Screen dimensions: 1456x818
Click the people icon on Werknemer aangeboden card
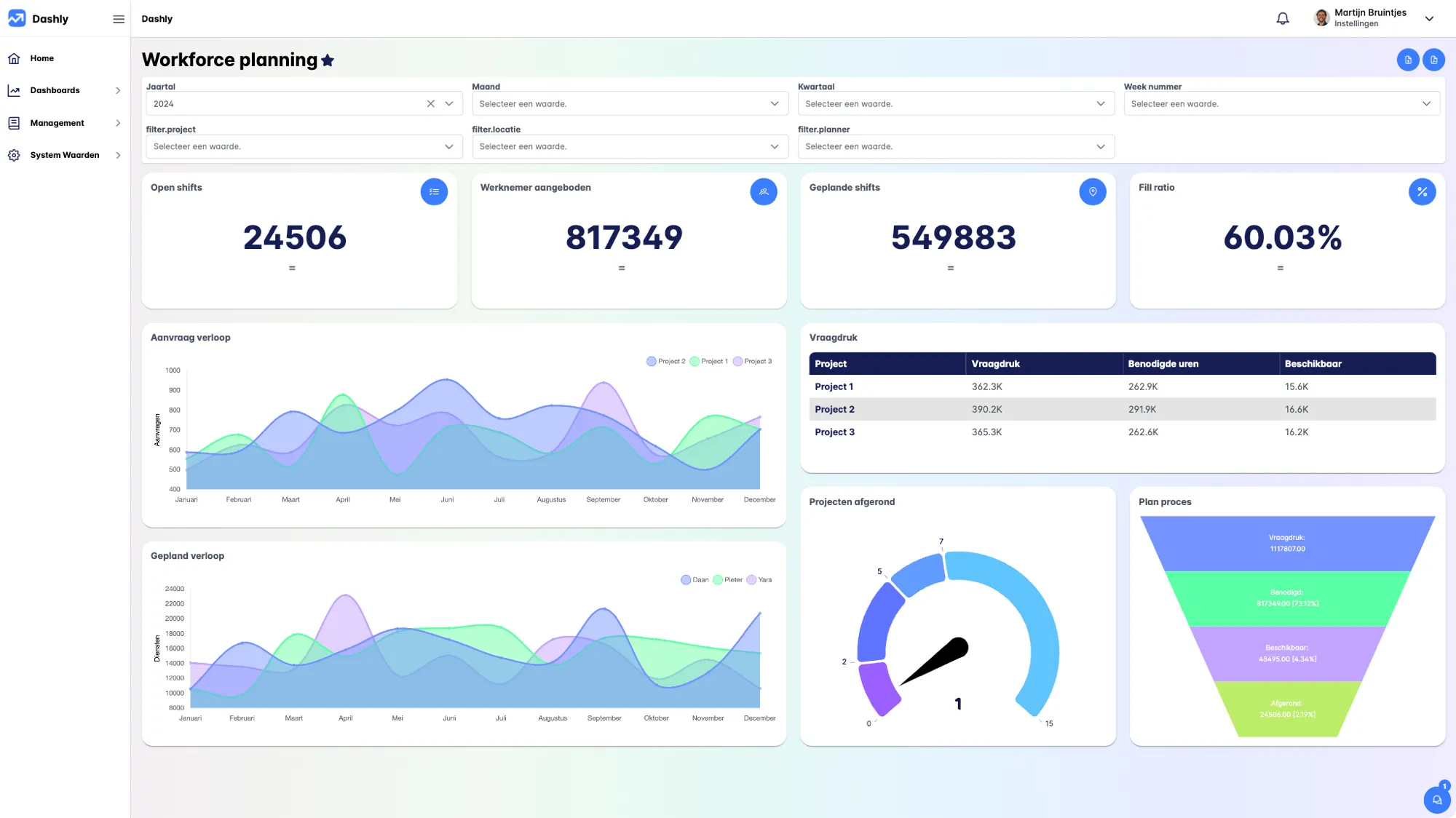click(764, 191)
